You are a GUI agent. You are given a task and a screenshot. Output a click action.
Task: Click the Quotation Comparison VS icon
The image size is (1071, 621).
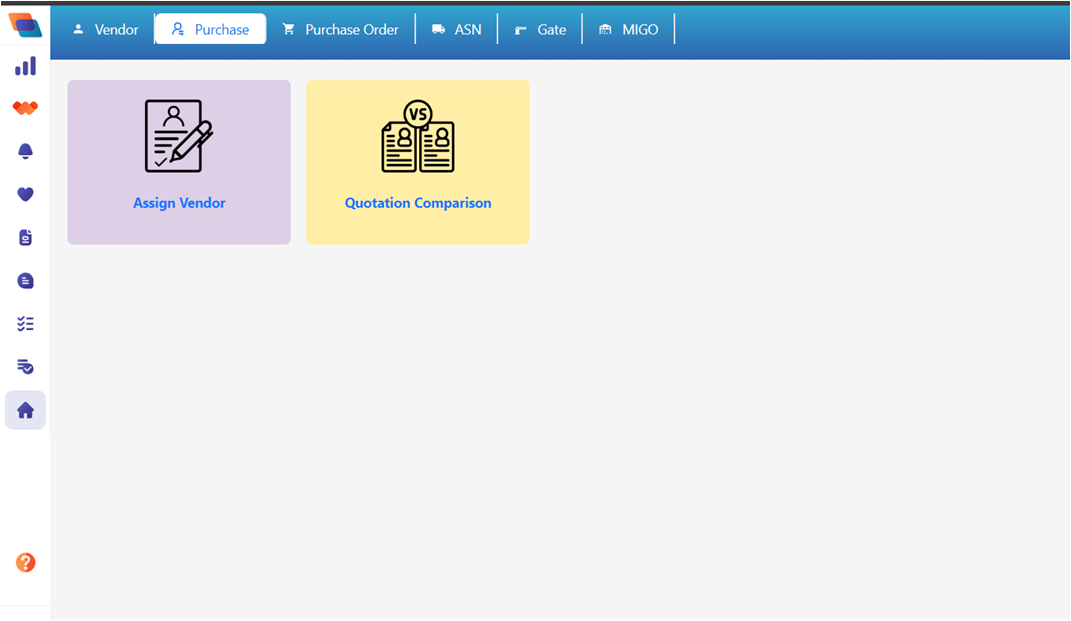(x=418, y=136)
